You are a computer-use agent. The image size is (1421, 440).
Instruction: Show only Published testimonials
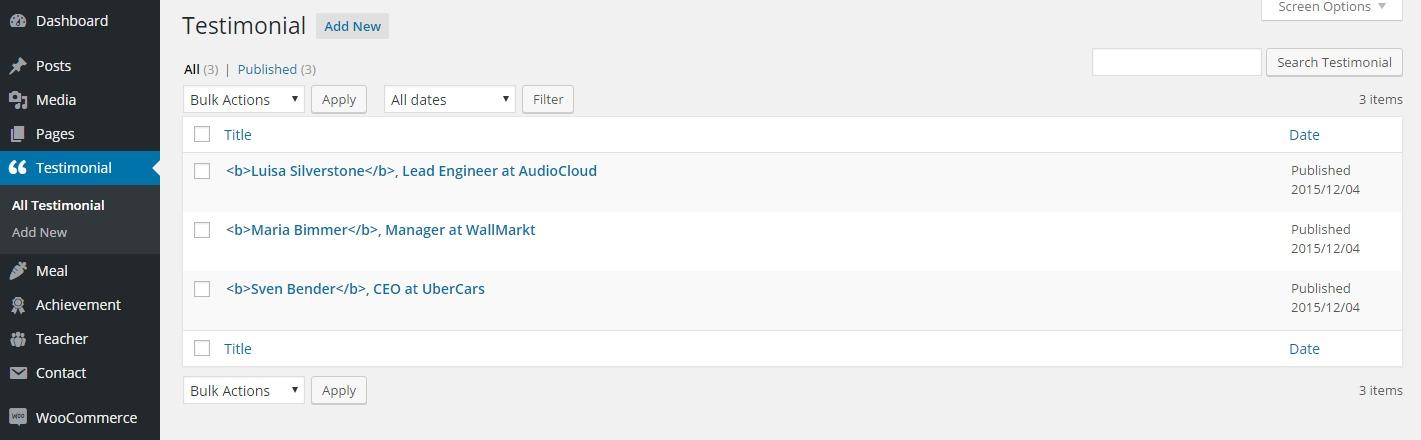267,69
